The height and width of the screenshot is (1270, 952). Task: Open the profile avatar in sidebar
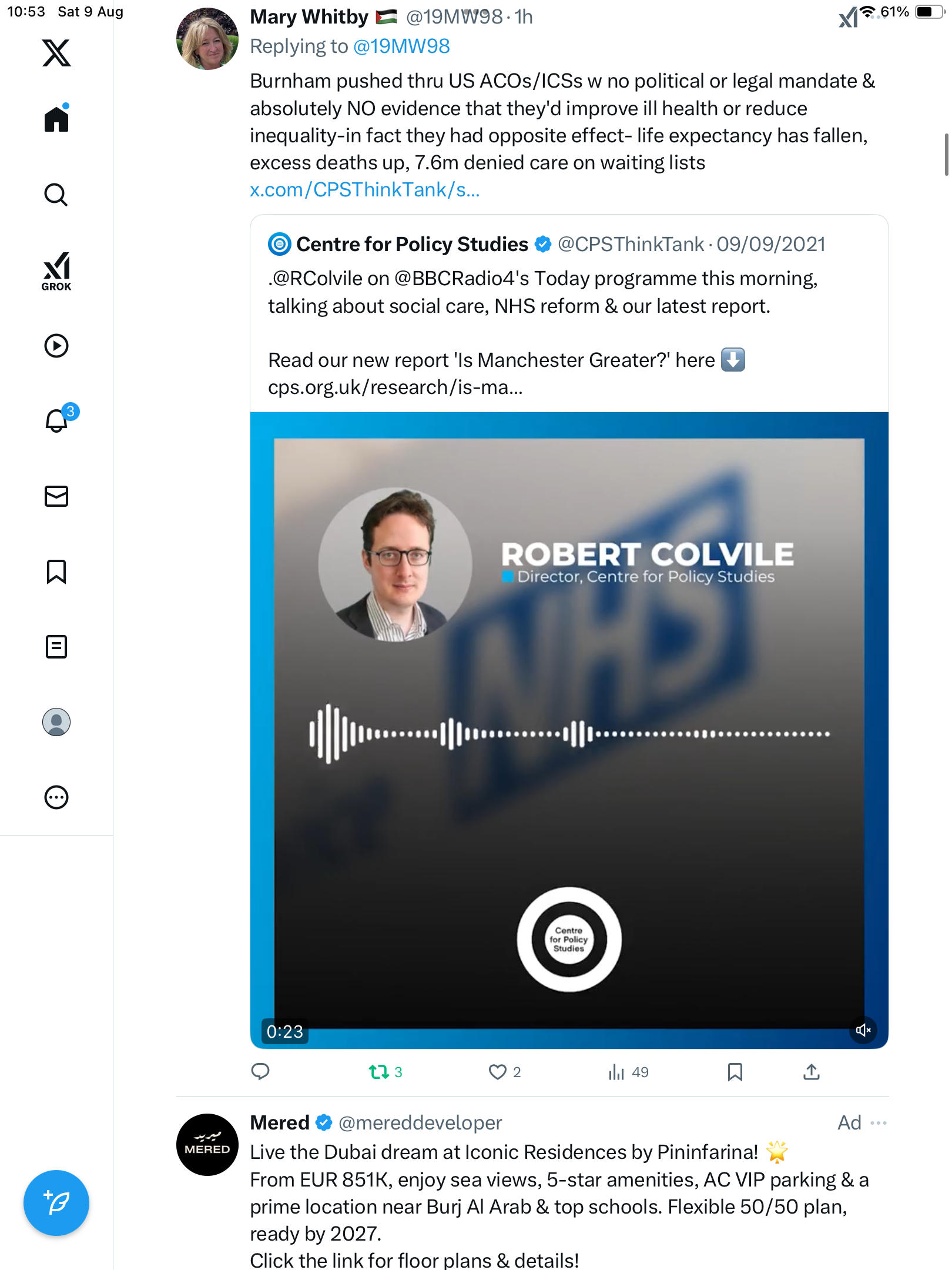pos(56,722)
